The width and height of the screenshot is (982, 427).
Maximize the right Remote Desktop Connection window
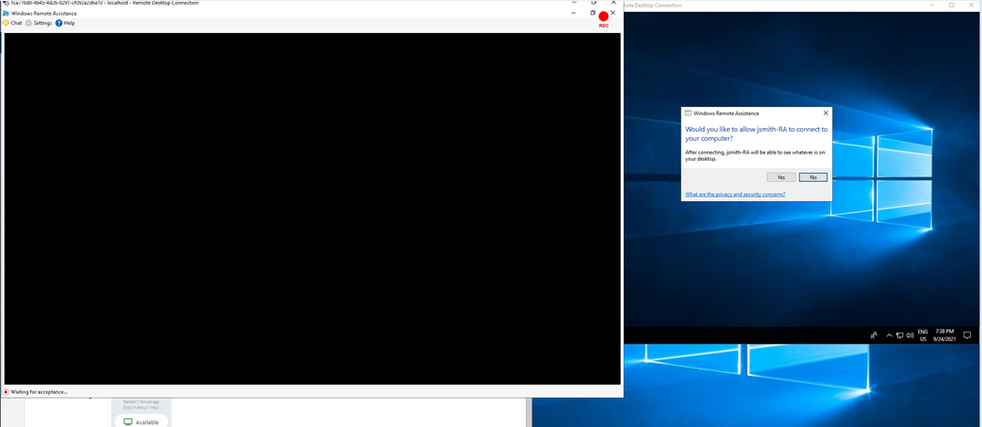pos(952,5)
